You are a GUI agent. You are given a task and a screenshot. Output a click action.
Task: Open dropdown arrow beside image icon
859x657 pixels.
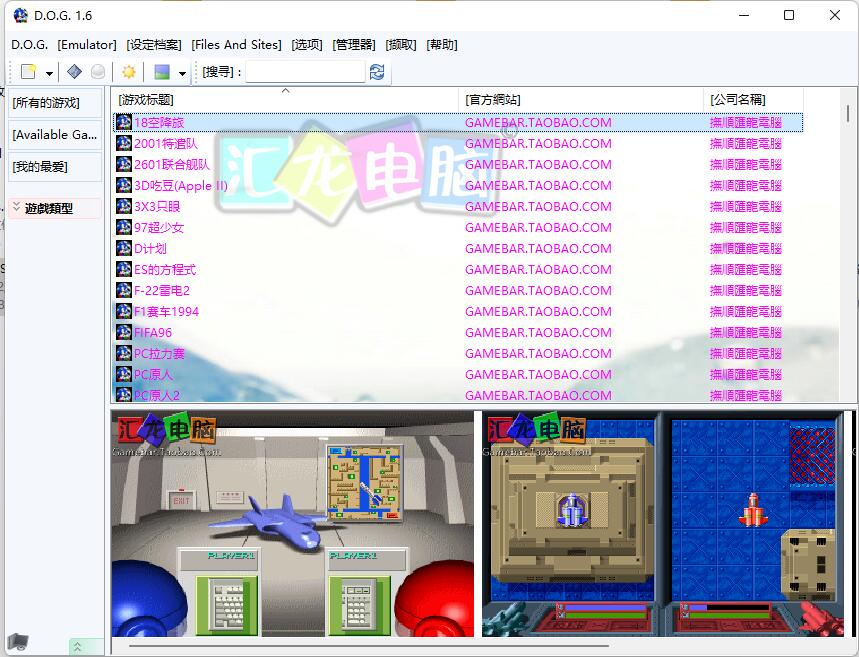(x=181, y=72)
